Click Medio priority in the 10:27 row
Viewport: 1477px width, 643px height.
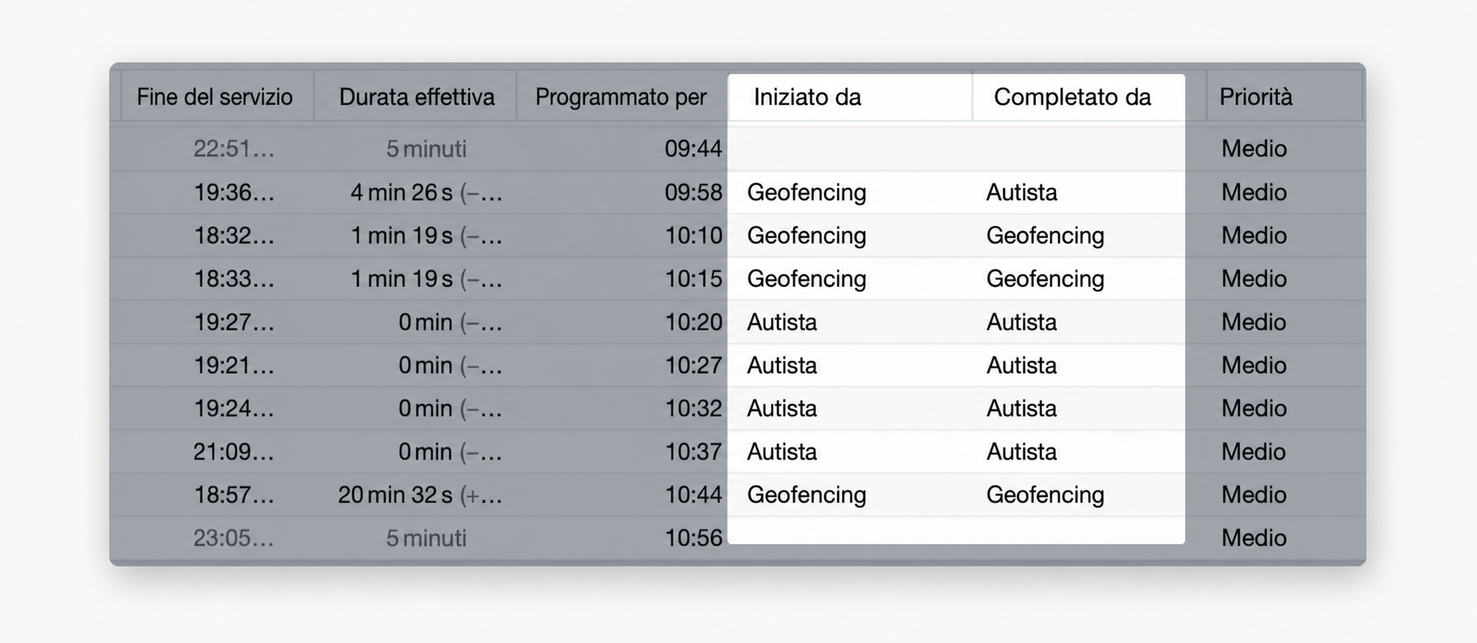tap(1254, 365)
